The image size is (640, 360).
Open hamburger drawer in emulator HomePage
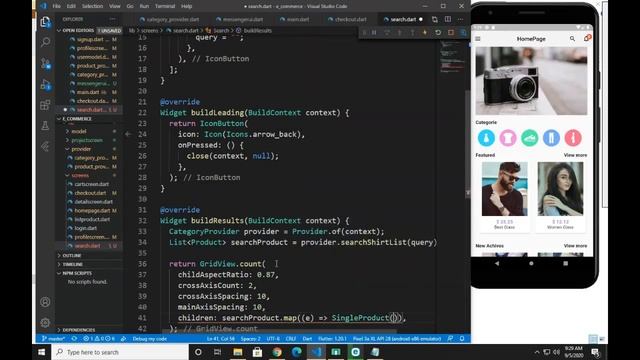478,39
